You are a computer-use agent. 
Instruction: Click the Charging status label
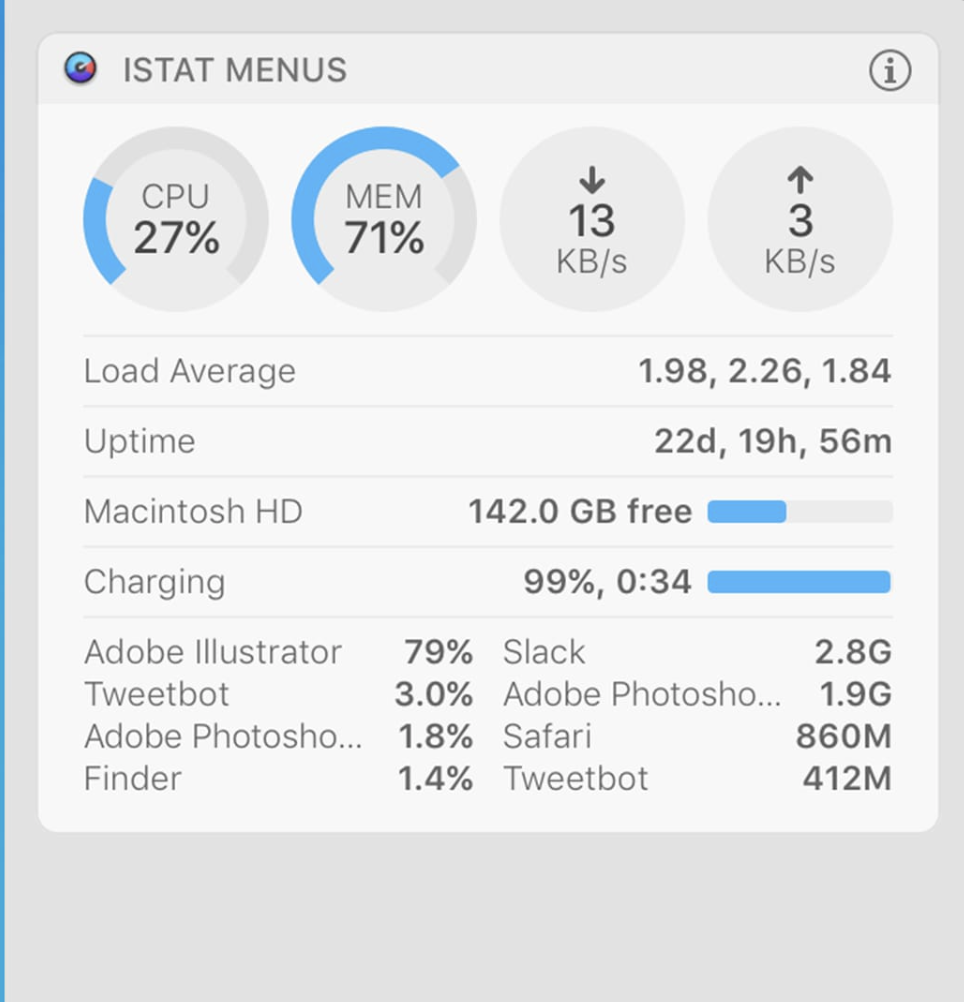click(x=155, y=582)
